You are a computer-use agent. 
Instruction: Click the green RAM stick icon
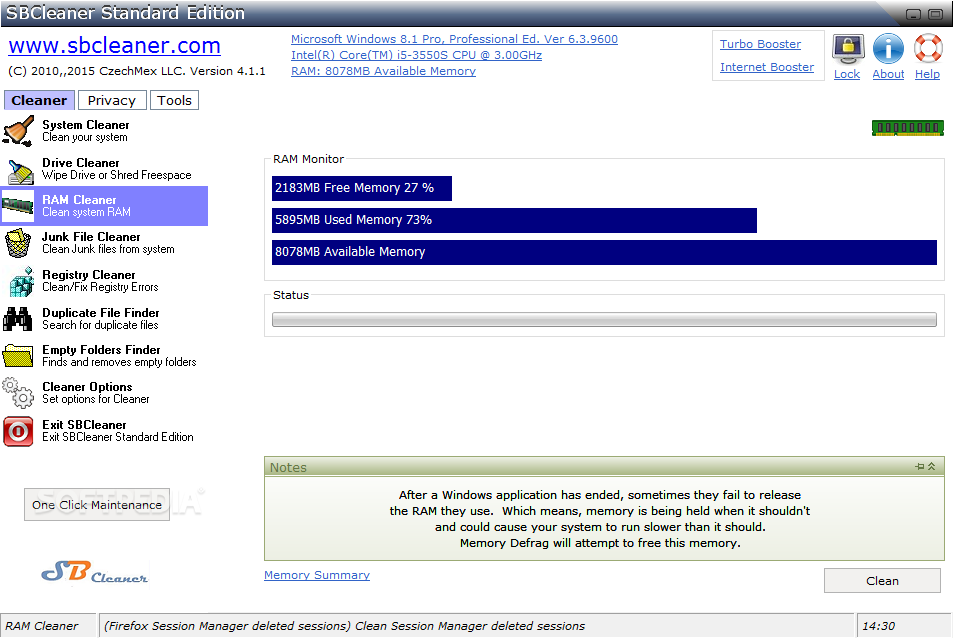[907, 128]
